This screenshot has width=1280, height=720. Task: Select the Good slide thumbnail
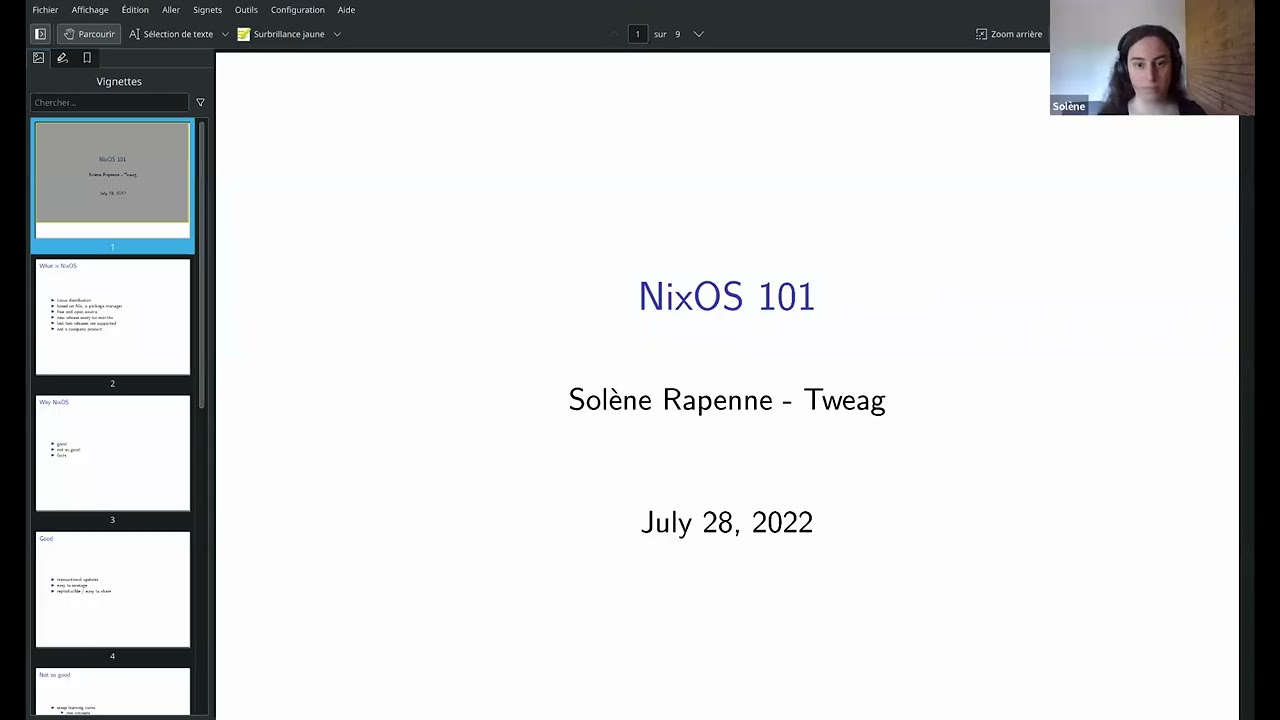coord(113,590)
